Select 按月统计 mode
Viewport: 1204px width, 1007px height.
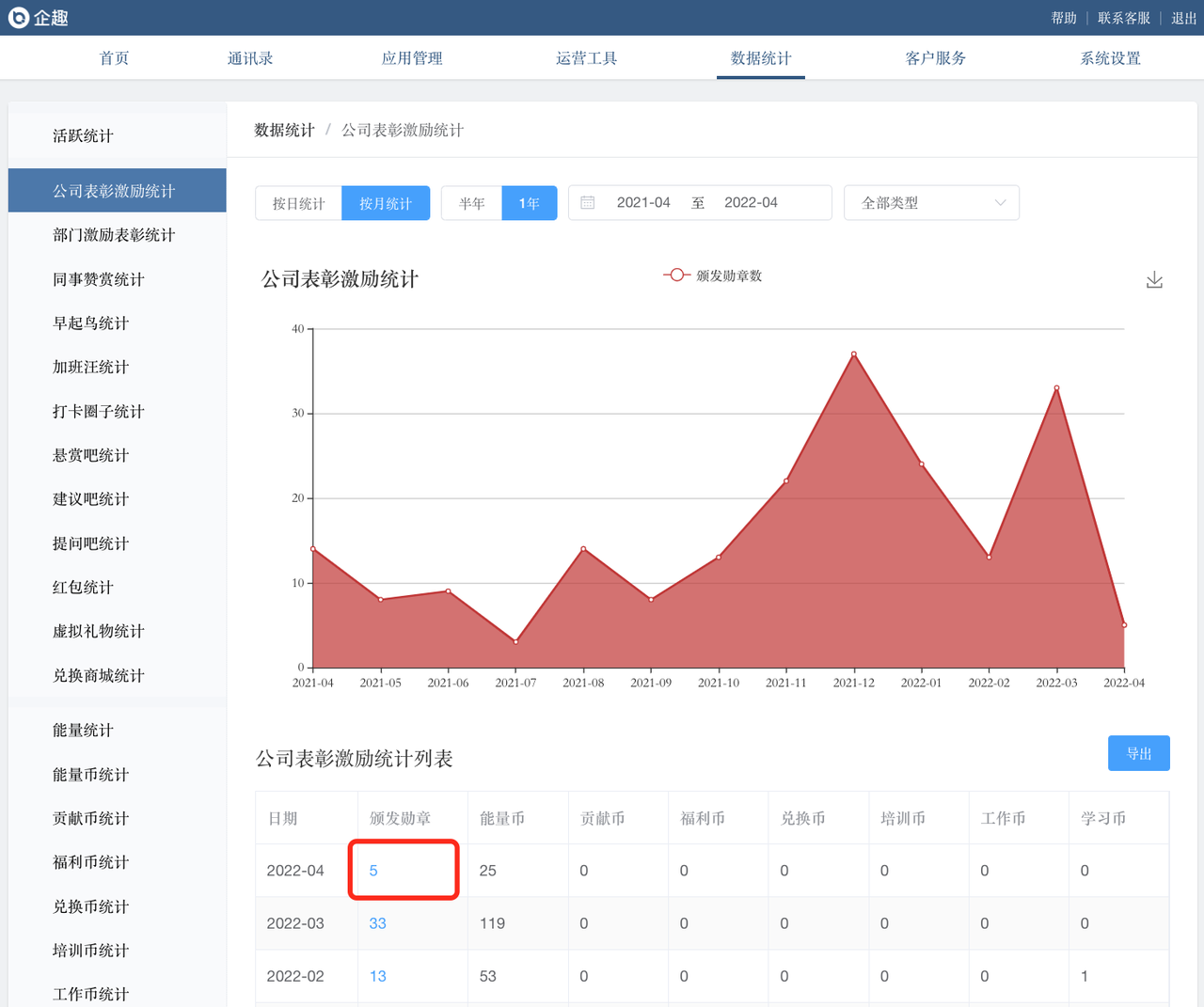tap(386, 203)
